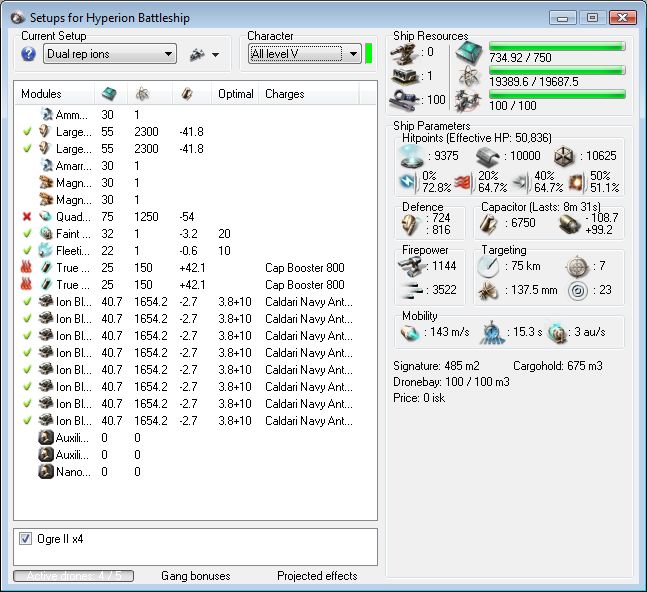Image resolution: width=647 pixels, height=592 pixels.
Task: Expand the ship icon dropdown arrow
Action: tap(215, 54)
